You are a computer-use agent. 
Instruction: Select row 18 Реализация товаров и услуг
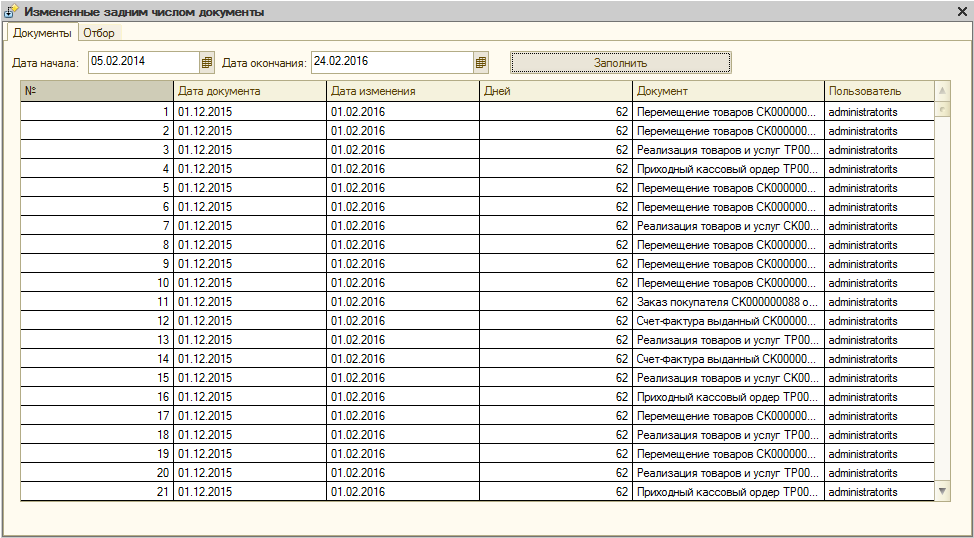[728, 435]
